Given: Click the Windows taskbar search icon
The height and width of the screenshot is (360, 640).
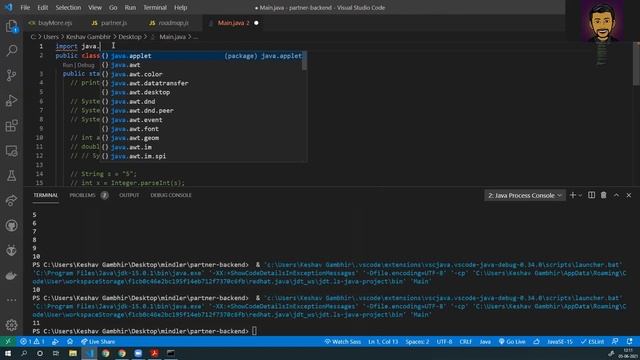Looking at the screenshot, I should [24, 353].
